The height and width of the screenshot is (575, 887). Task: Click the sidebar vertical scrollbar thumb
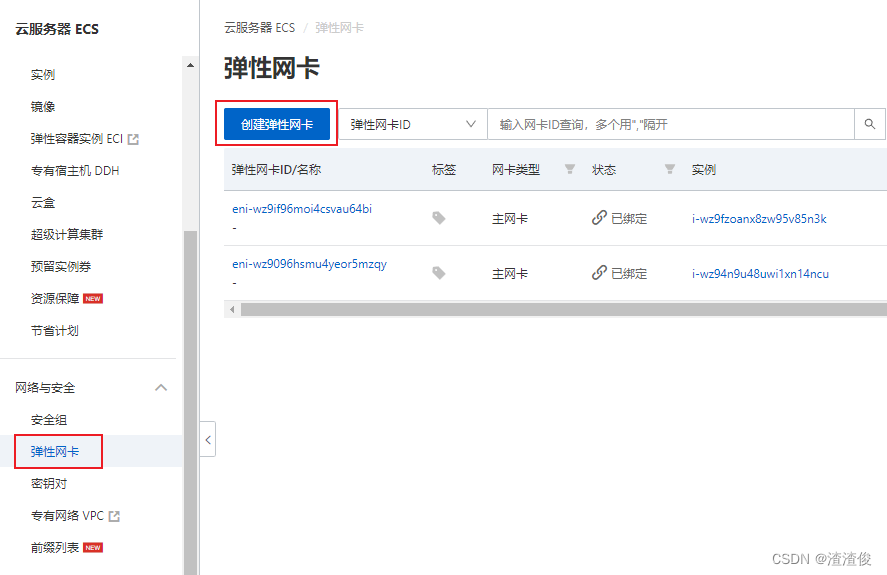point(191,402)
